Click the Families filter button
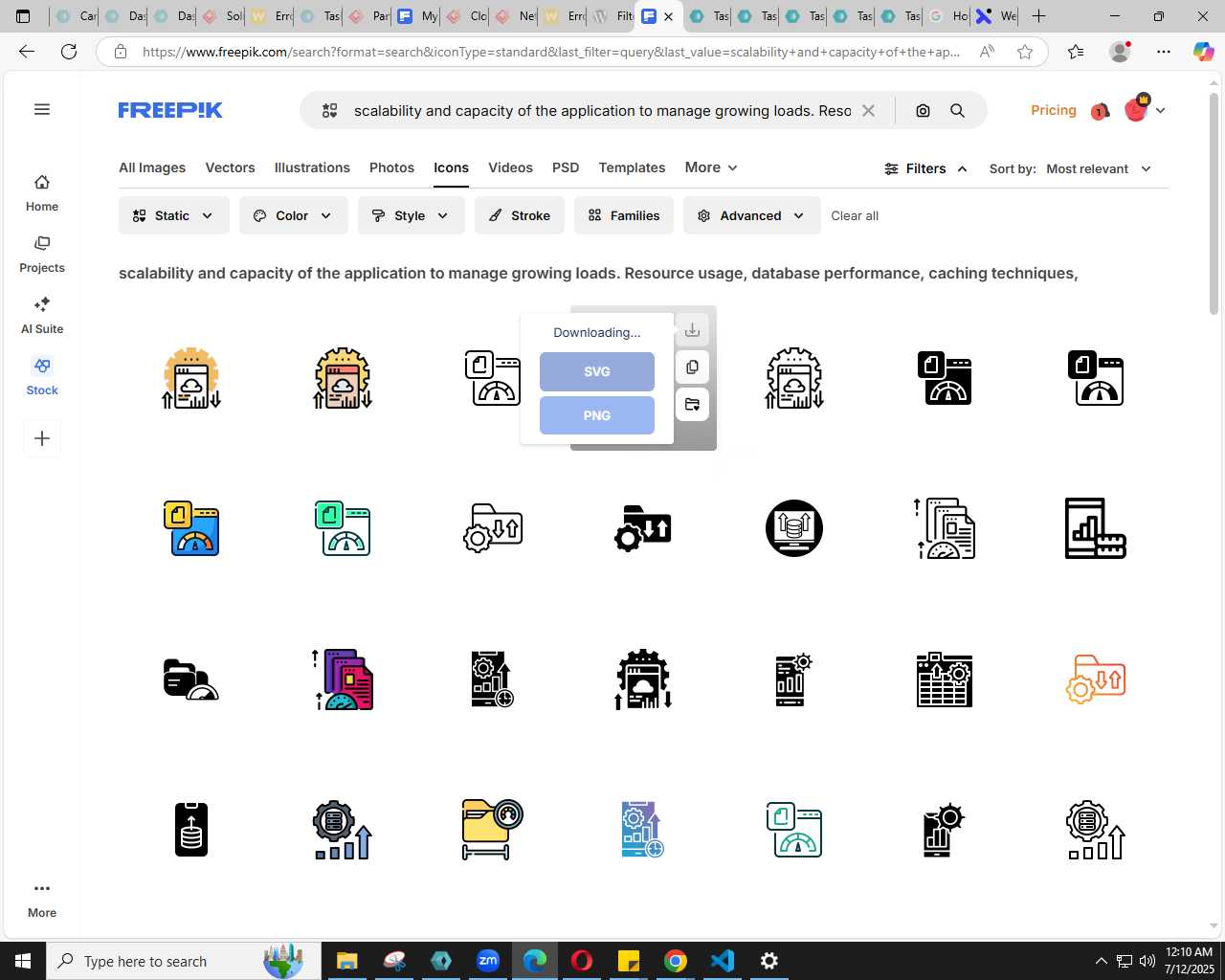Image resolution: width=1225 pixels, height=980 pixels. [x=624, y=215]
